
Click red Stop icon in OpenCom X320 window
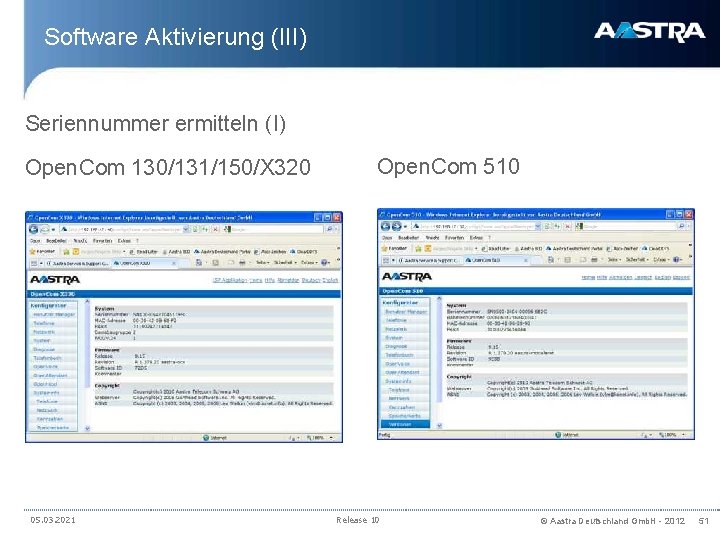point(215,230)
